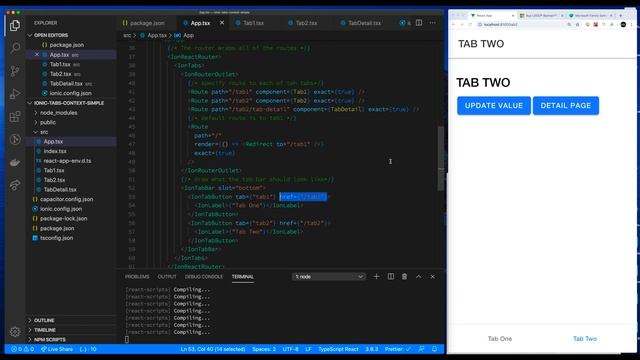The image size is (640, 360).
Task: Start Live Share from status bar
Action: pos(57,349)
